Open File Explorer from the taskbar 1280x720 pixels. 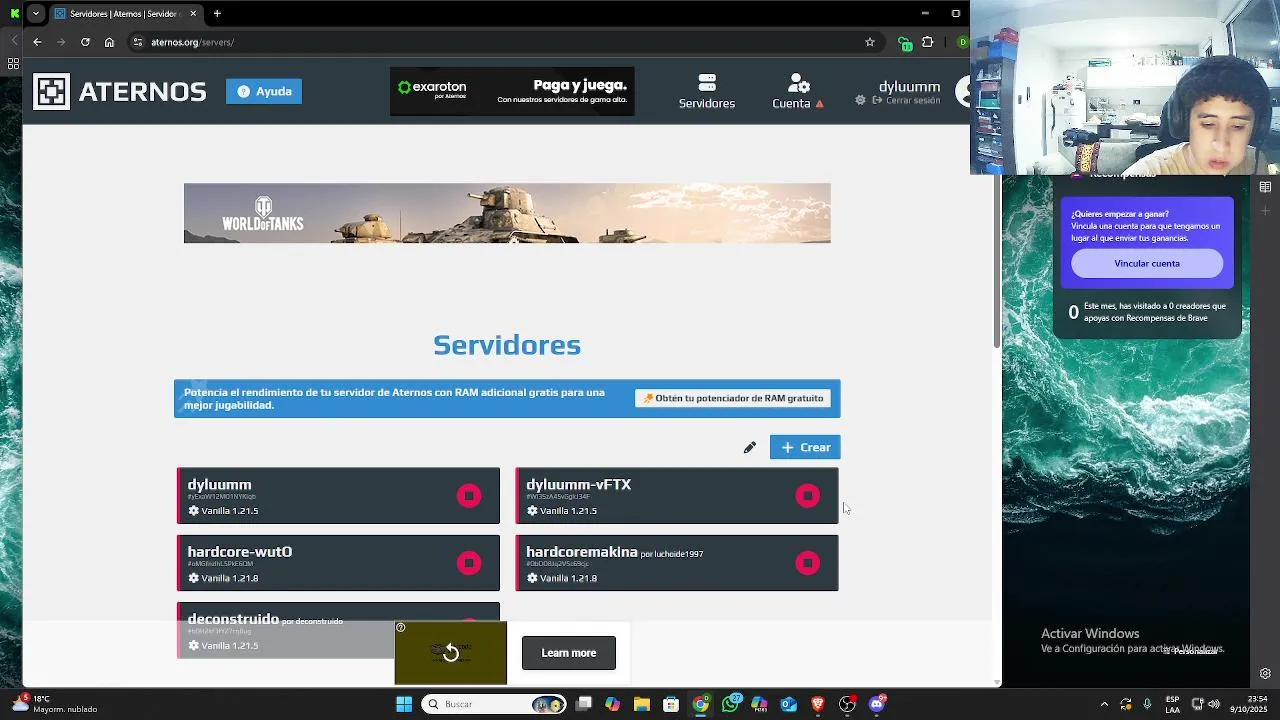(642, 704)
